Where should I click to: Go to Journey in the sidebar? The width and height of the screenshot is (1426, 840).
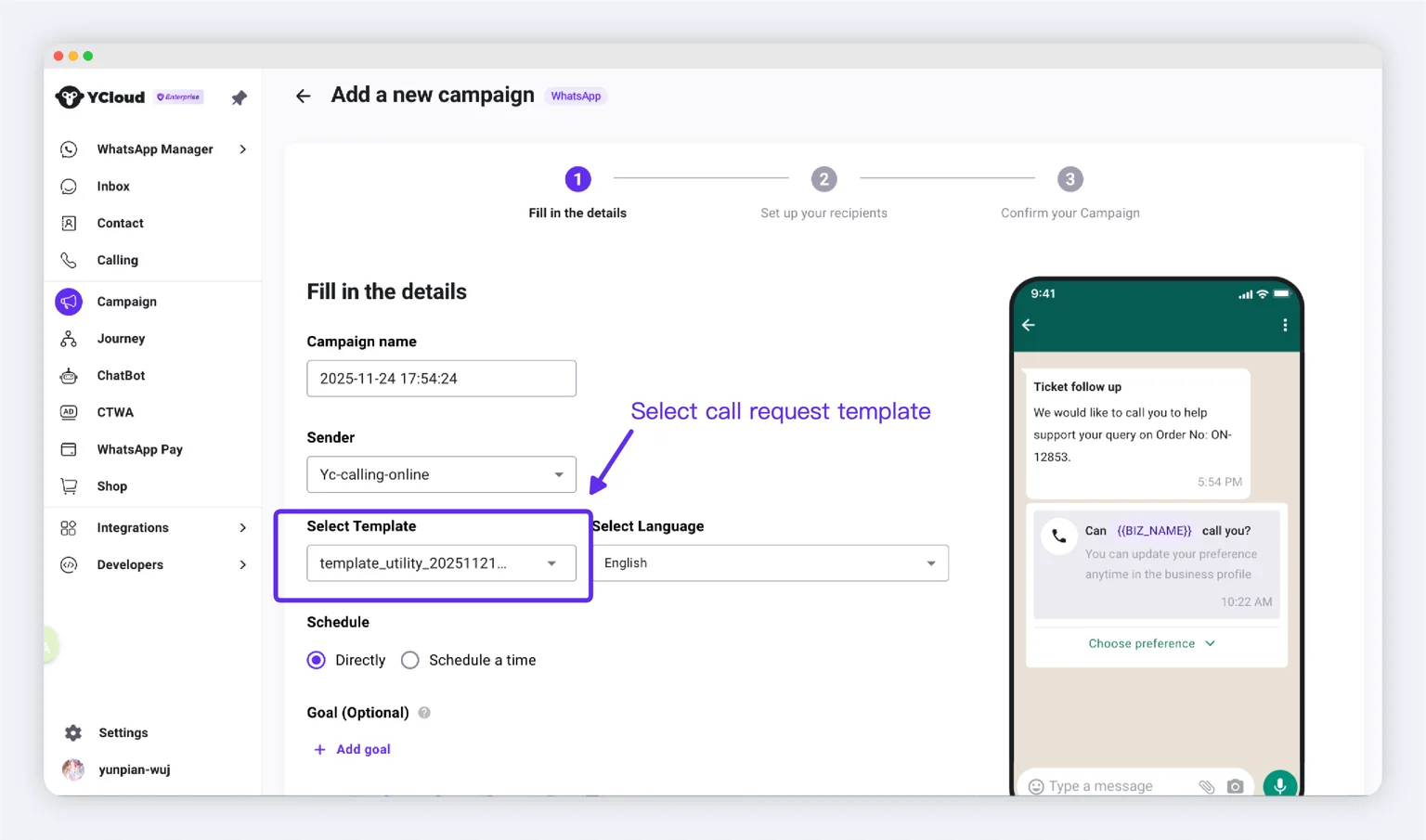(x=122, y=339)
